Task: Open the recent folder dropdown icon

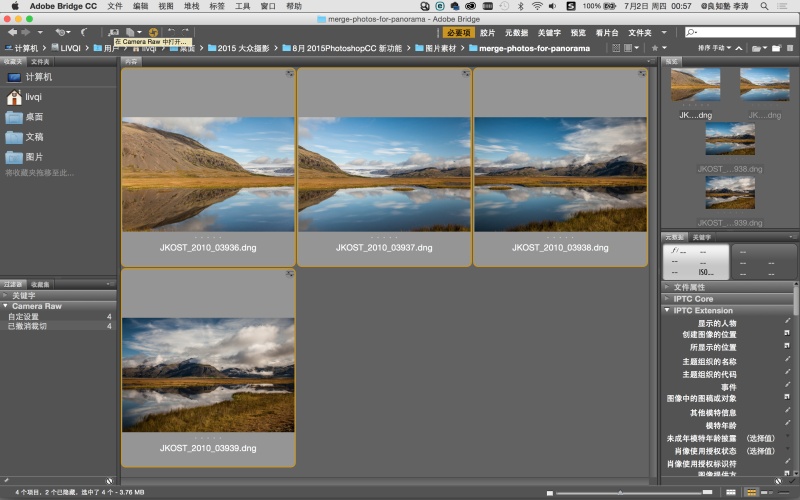Action: [x=759, y=48]
